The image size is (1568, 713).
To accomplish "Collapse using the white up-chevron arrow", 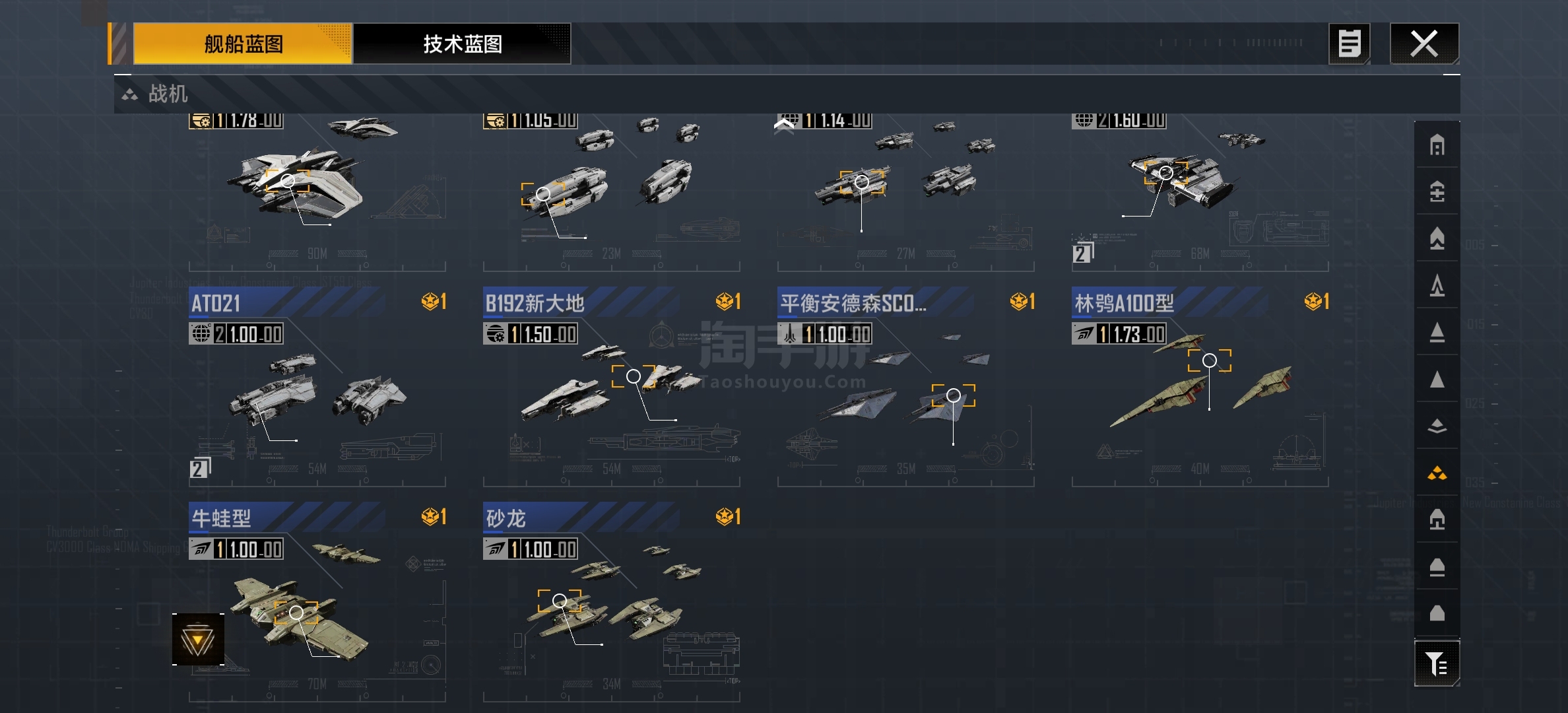I will (784, 124).
